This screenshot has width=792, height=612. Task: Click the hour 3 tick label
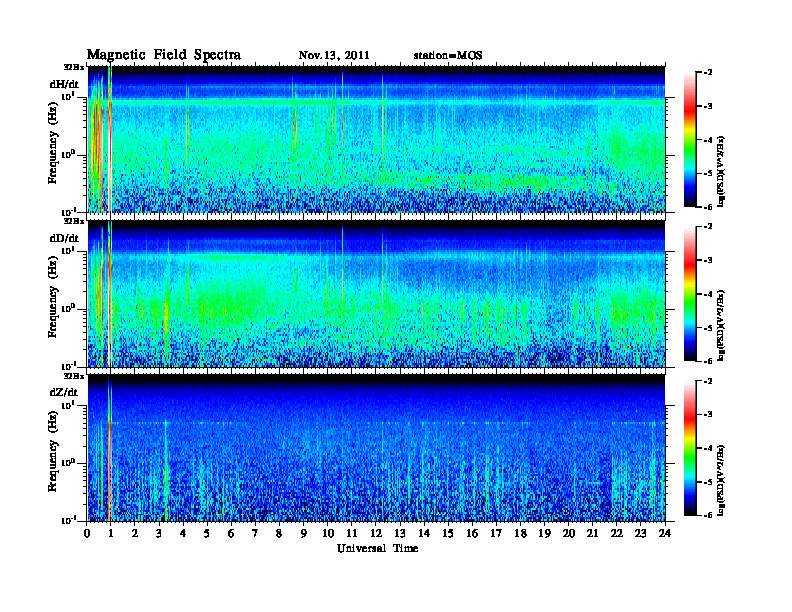coord(159,533)
